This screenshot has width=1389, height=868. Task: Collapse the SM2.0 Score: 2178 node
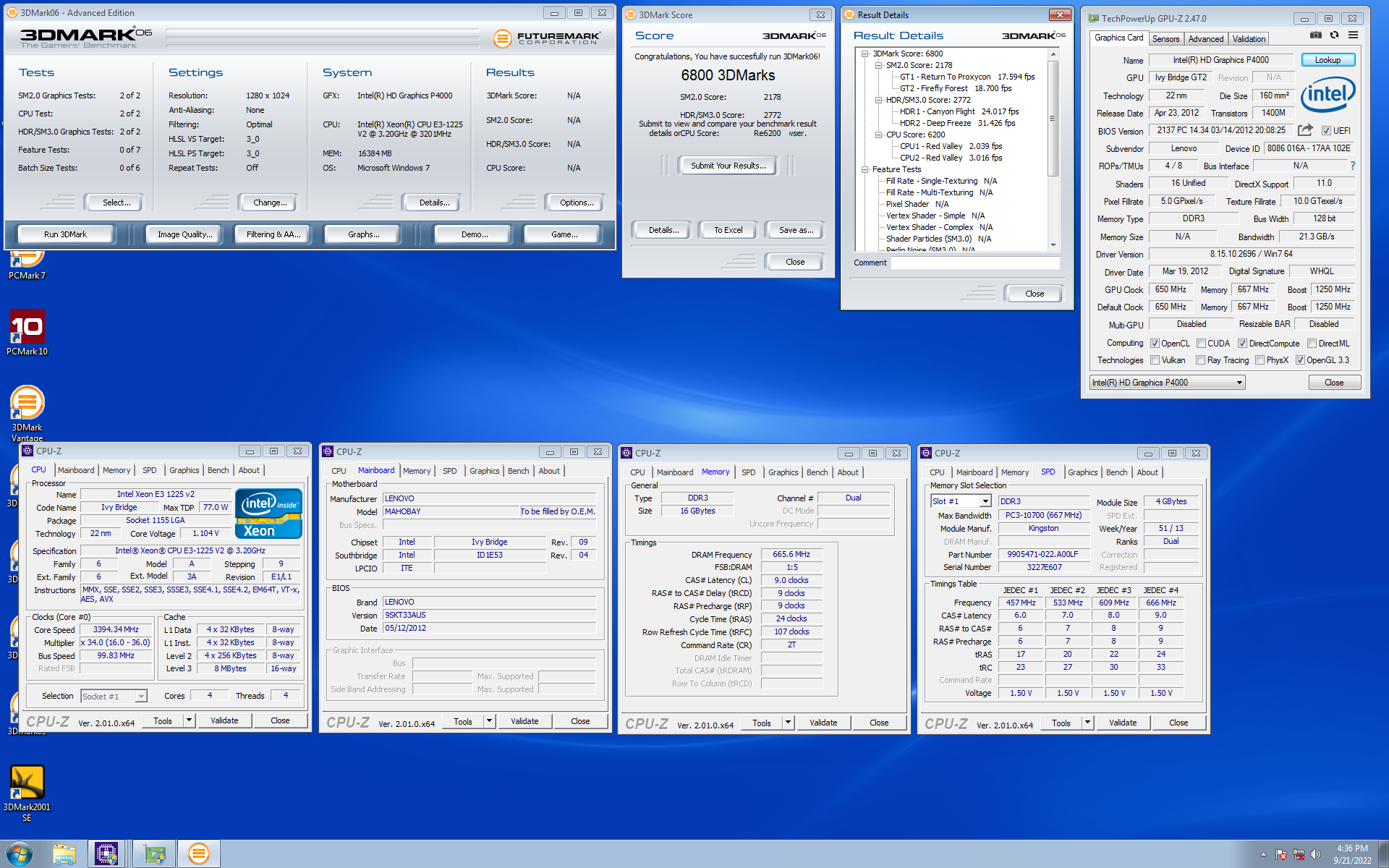(878, 65)
